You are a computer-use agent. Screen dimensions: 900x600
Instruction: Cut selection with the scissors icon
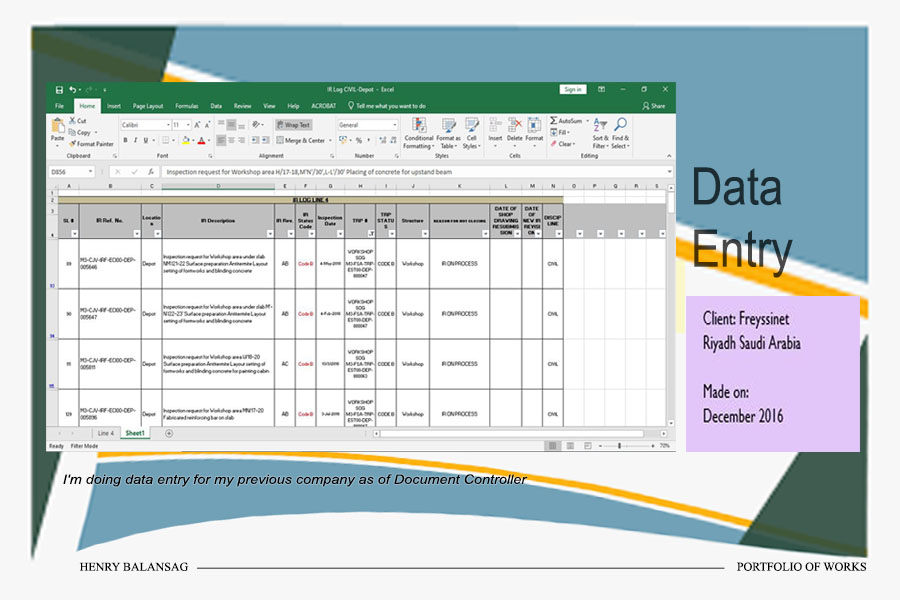click(72, 121)
